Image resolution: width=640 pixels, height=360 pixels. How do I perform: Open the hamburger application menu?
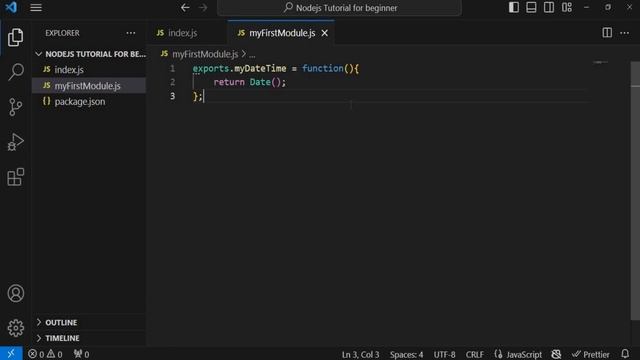[36, 7]
